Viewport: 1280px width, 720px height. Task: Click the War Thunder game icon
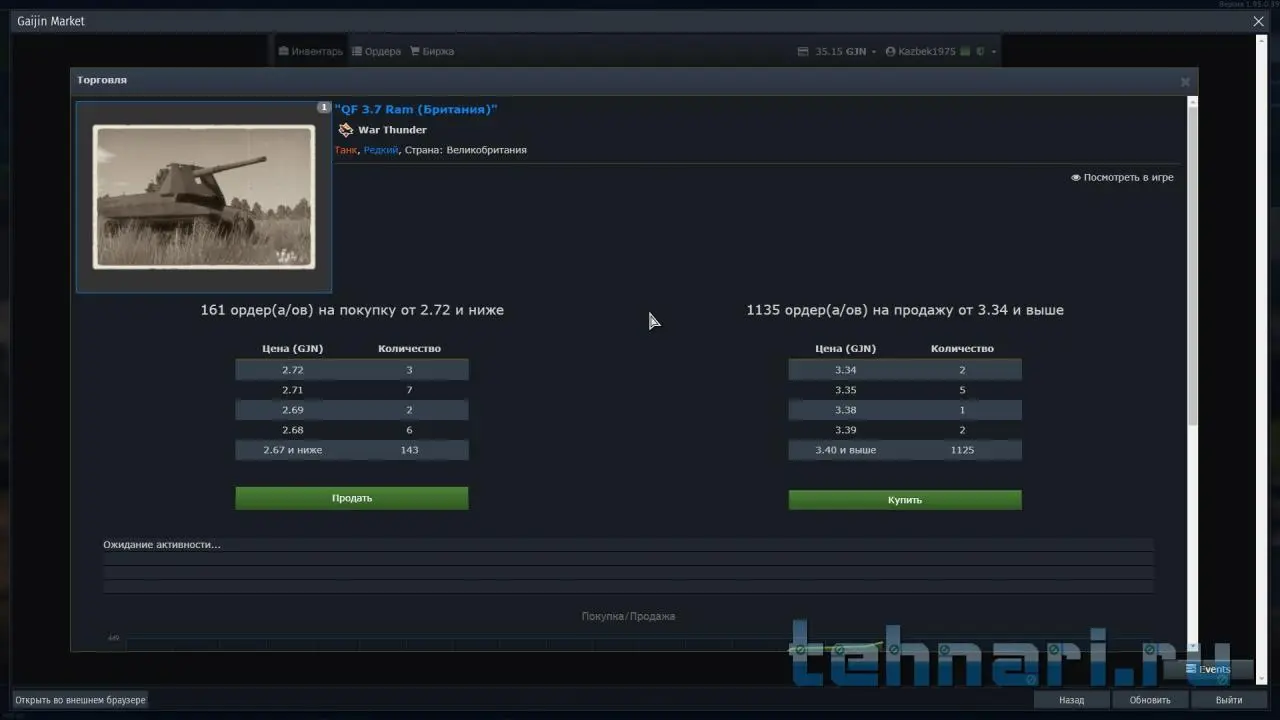[346, 130]
